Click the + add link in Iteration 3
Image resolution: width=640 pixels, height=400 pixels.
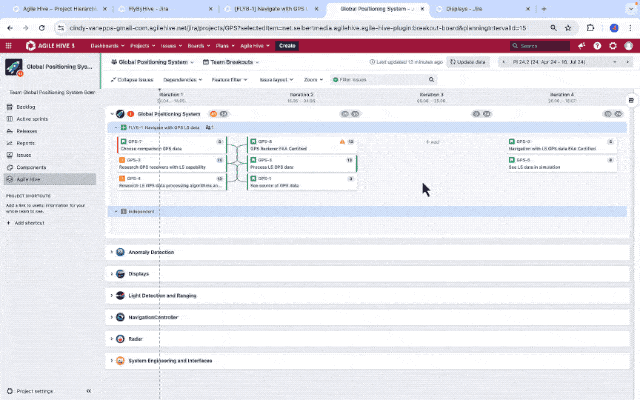pos(433,142)
